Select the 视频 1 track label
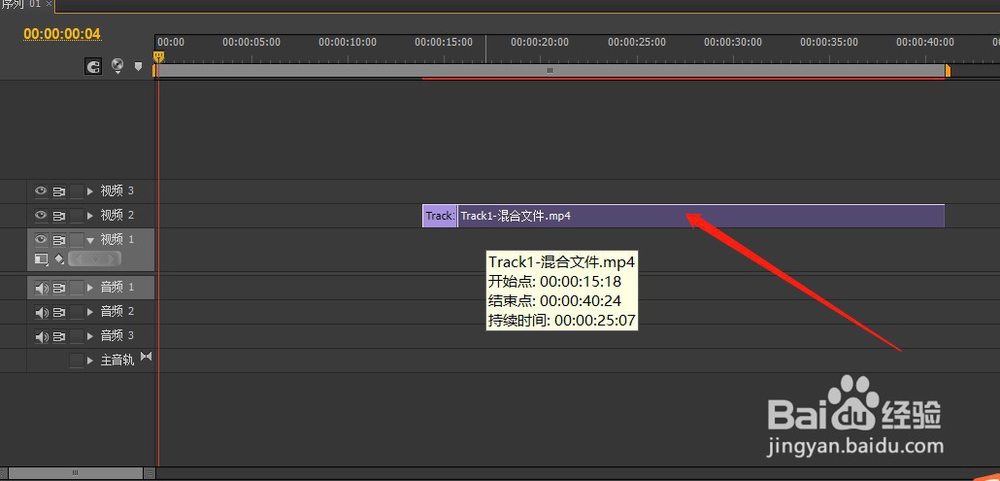This screenshot has height=481, width=1000. [x=117, y=240]
